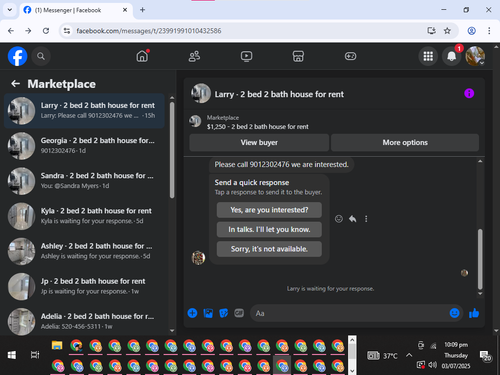This screenshot has height=375, width=500.
Task: Send quick response 'In talks. I'll let you know.'
Action: pos(269,229)
